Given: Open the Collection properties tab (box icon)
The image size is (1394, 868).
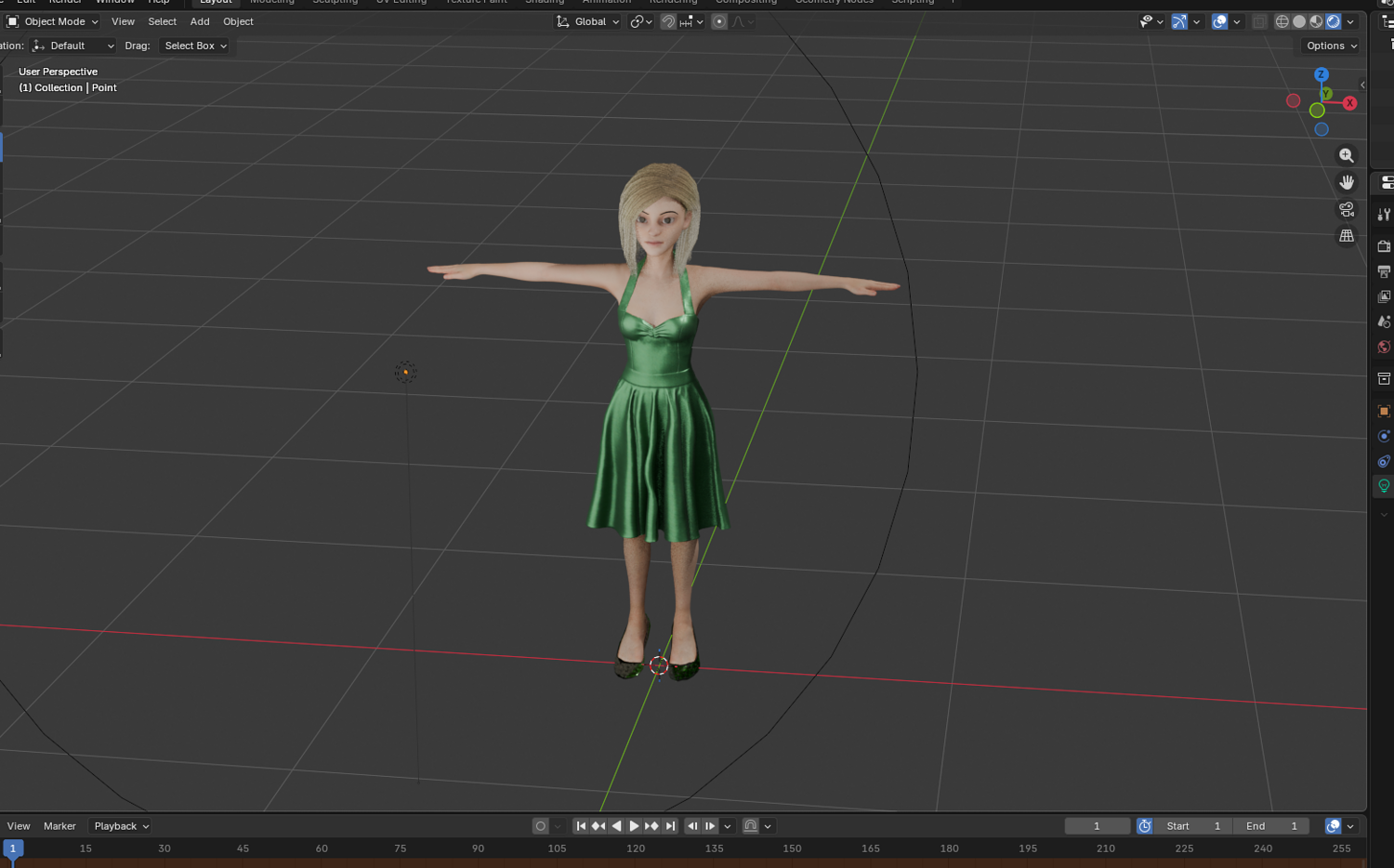Looking at the screenshot, I should pyautogui.click(x=1384, y=378).
